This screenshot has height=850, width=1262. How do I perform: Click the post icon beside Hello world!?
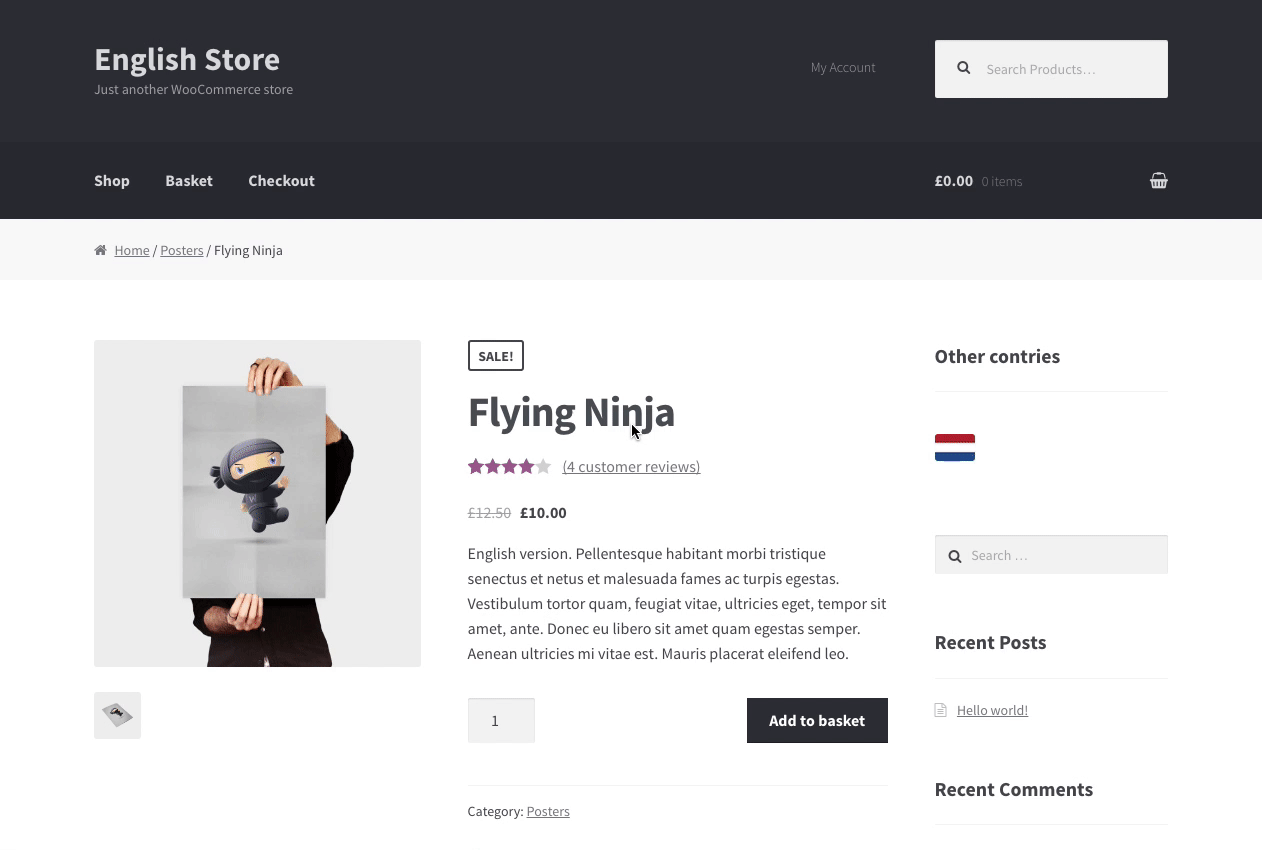tap(940, 709)
